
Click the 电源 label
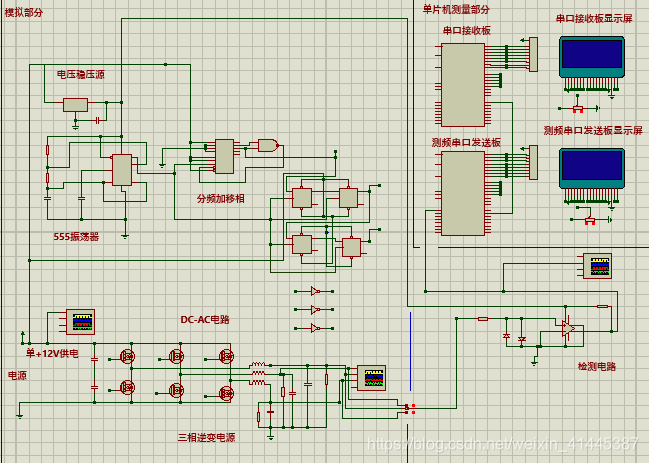click(x=17, y=375)
